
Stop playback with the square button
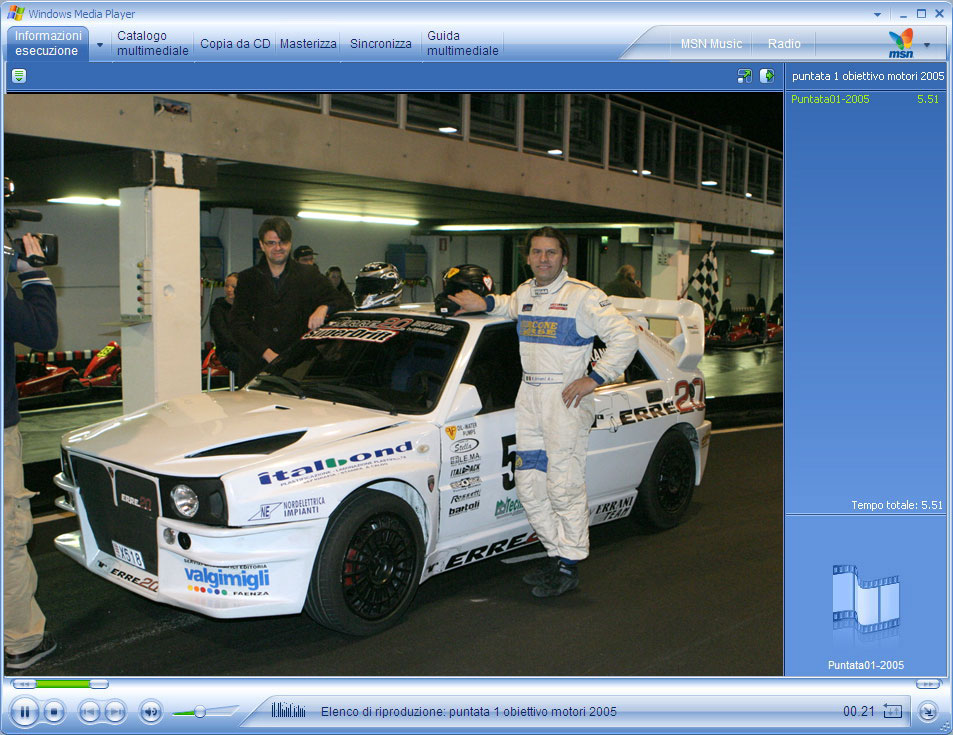coord(54,711)
